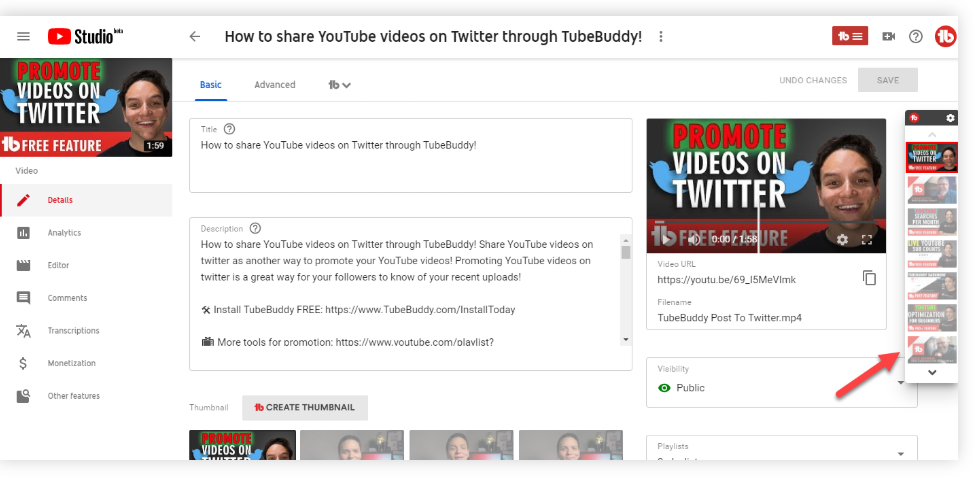The width and height of the screenshot is (974, 491).
Task: Expand the TubeBuddy tab dropdown
Action: pyautogui.click(x=340, y=85)
